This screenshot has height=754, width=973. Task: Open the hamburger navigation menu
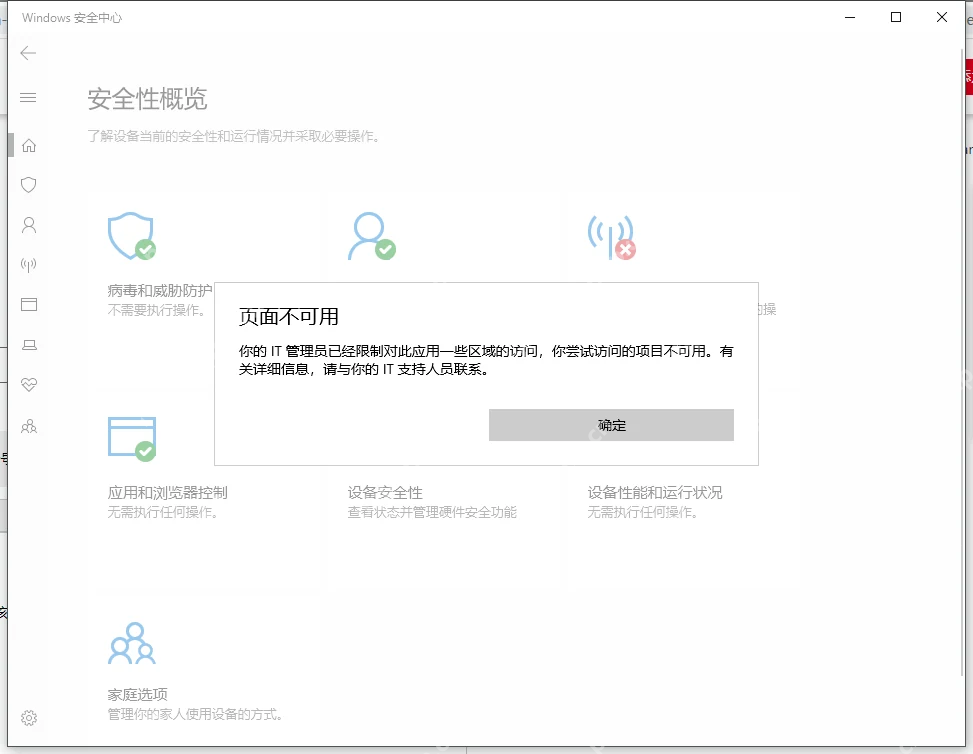[28, 97]
